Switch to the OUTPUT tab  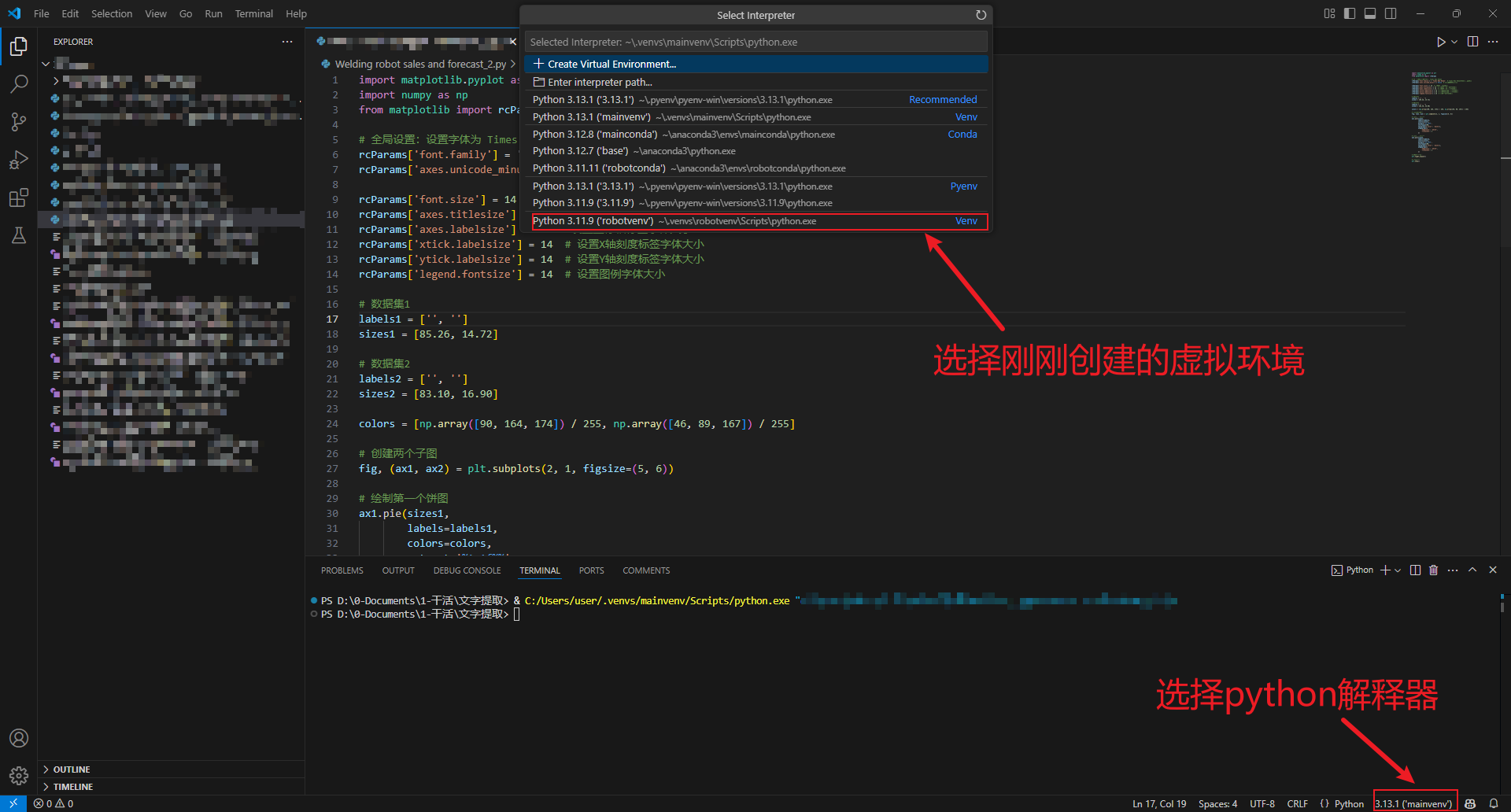(x=397, y=570)
